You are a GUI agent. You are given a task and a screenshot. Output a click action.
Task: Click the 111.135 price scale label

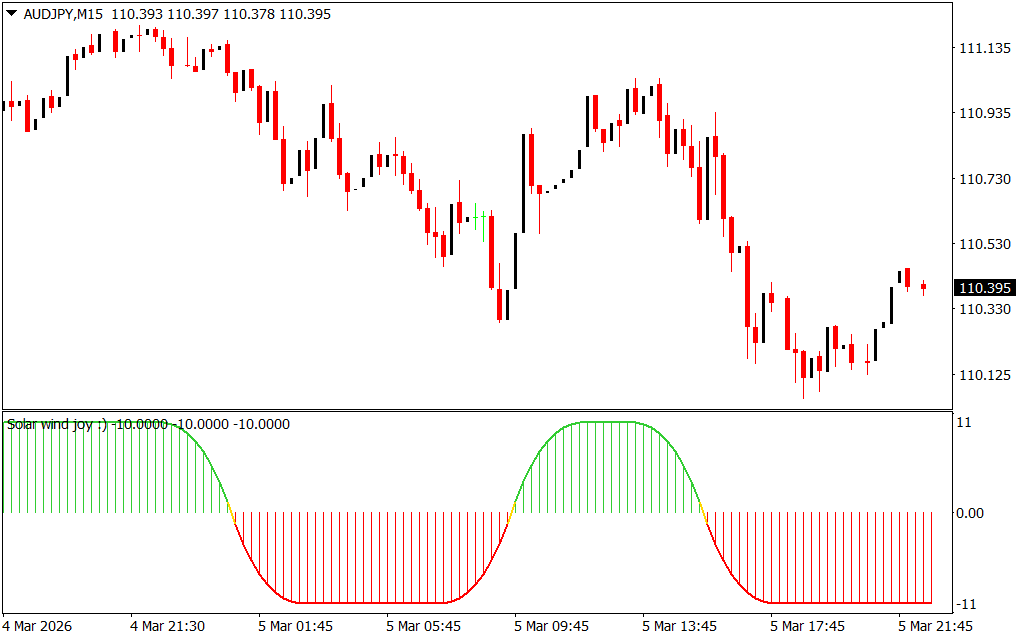[983, 48]
